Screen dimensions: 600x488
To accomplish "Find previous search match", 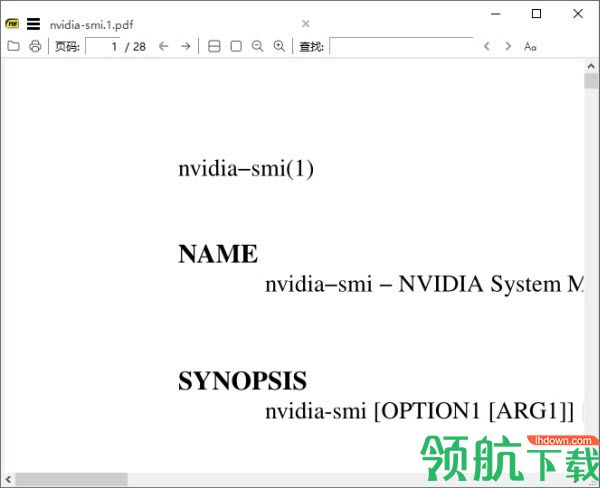I will pos(486,46).
